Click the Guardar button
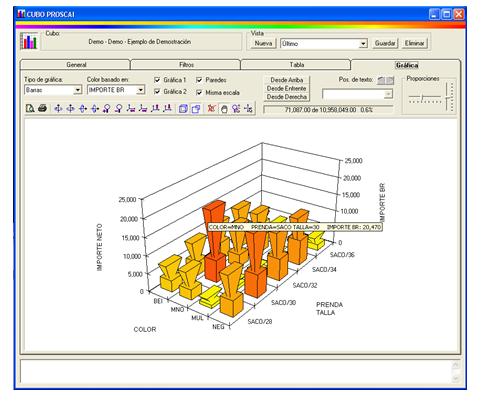The width and height of the screenshot is (479, 398). coord(385,43)
